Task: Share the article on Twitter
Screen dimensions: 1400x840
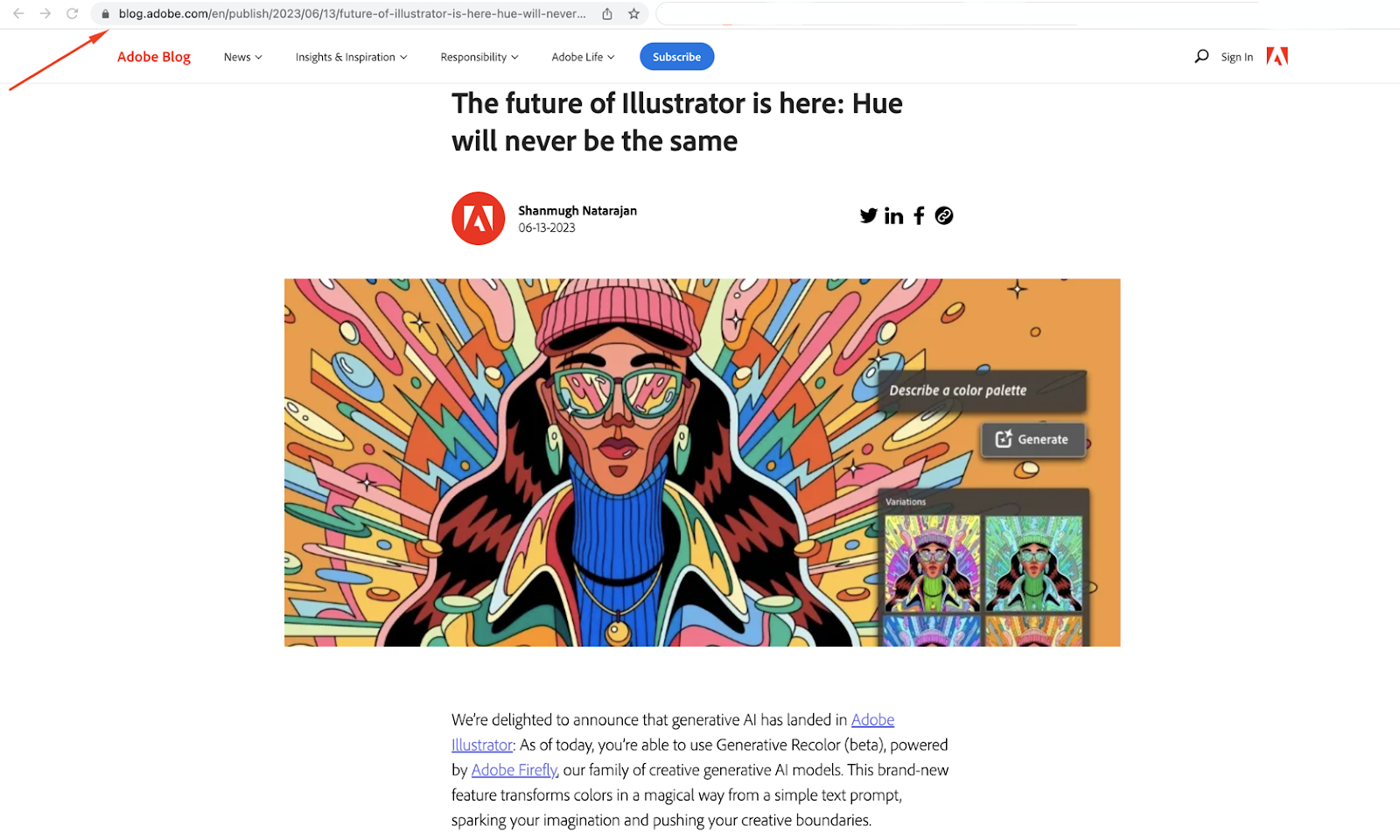Action: coord(868,216)
